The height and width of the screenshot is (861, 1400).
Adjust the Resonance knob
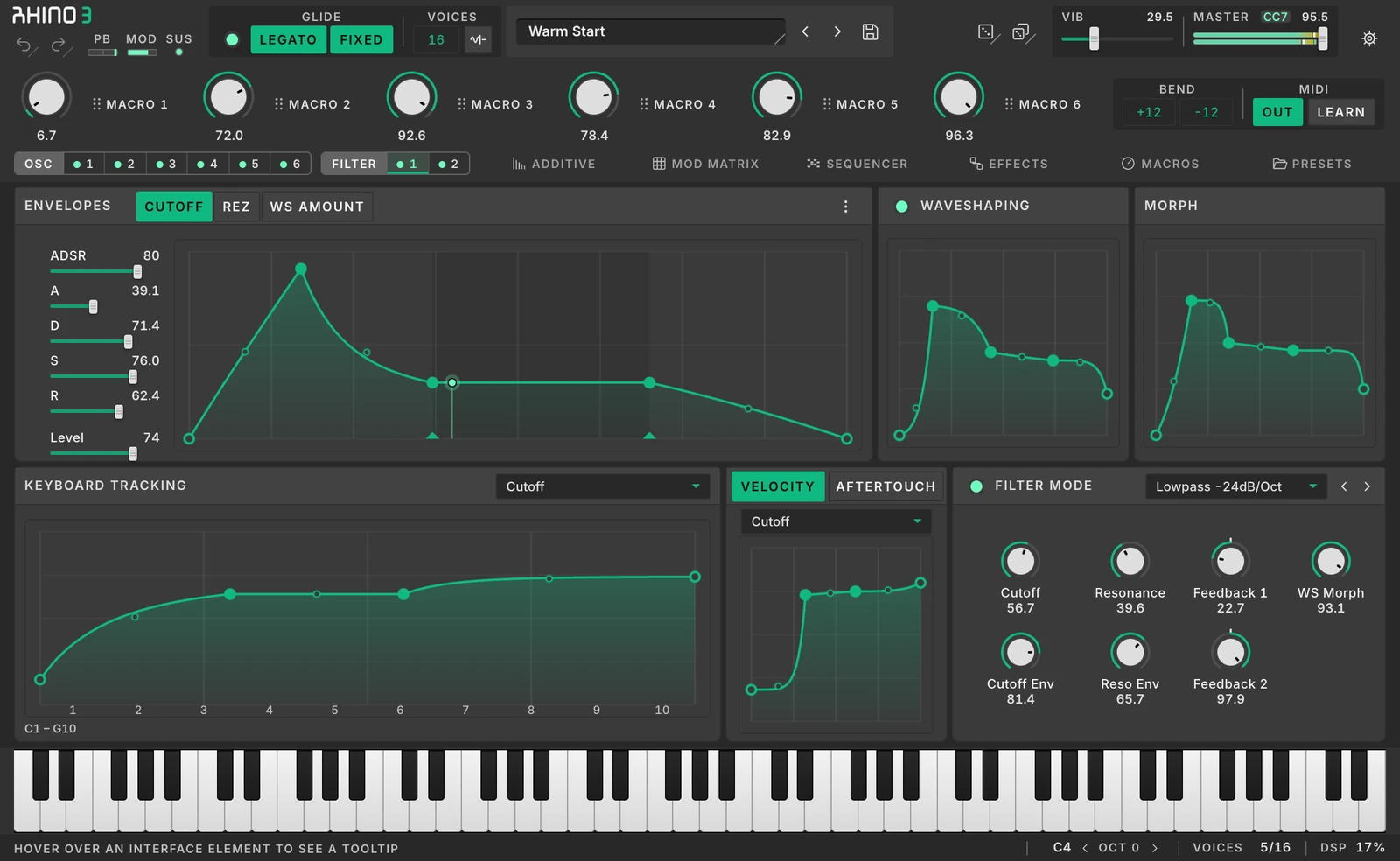tap(1130, 561)
